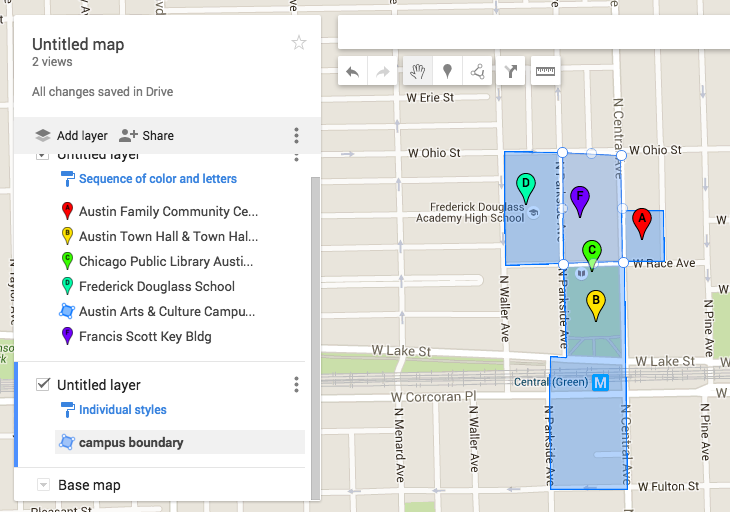The width and height of the screenshot is (730, 512).
Task: Click polygon icon next to Austin Arts & Culture
Action: [x=67, y=311]
